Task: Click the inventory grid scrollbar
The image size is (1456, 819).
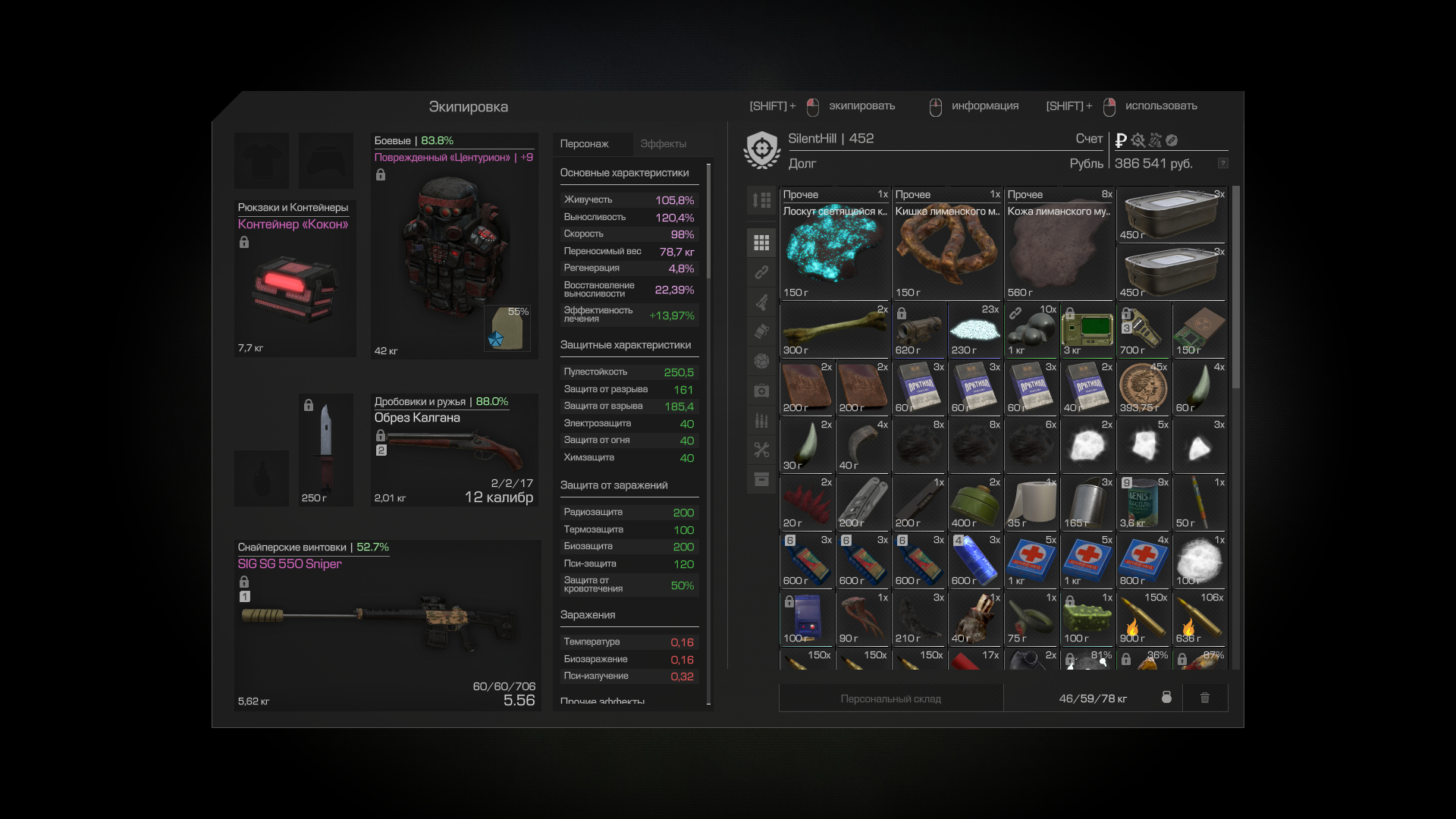Action: [x=1236, y=288]
